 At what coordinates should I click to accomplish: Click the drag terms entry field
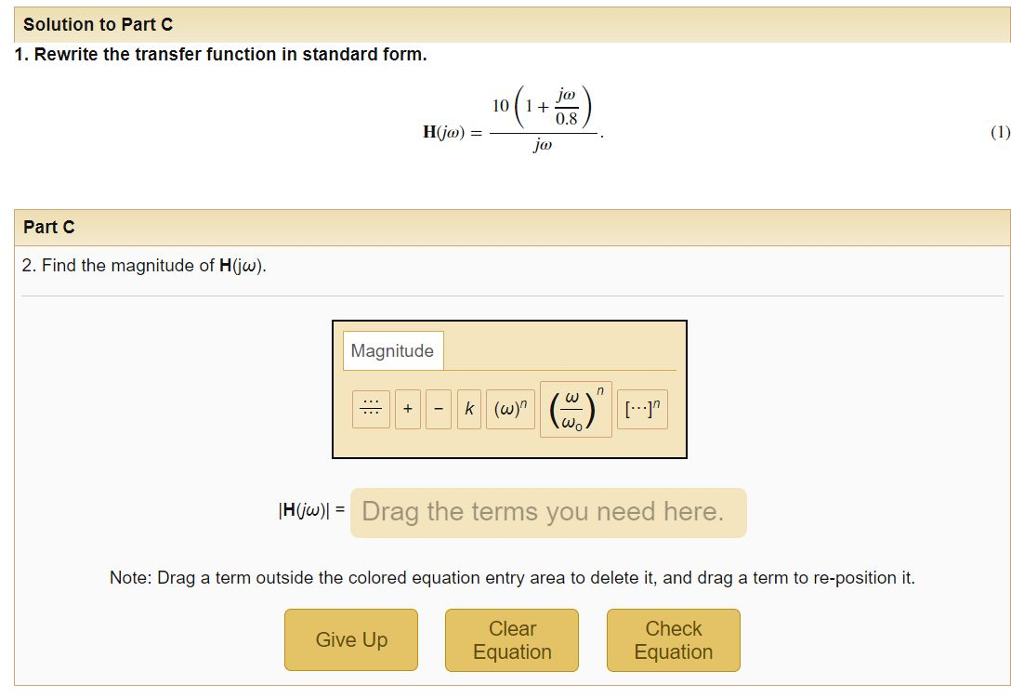click(548, 512)
